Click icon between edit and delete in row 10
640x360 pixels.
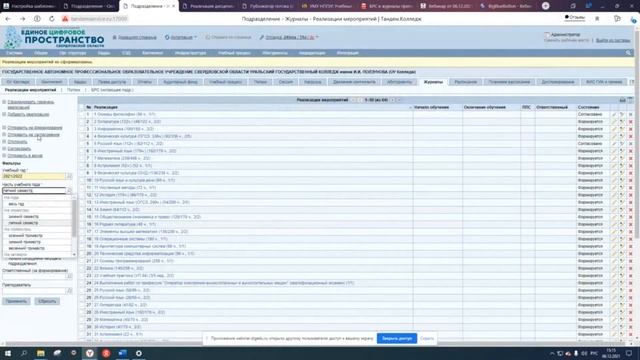[x=622, y=180]
